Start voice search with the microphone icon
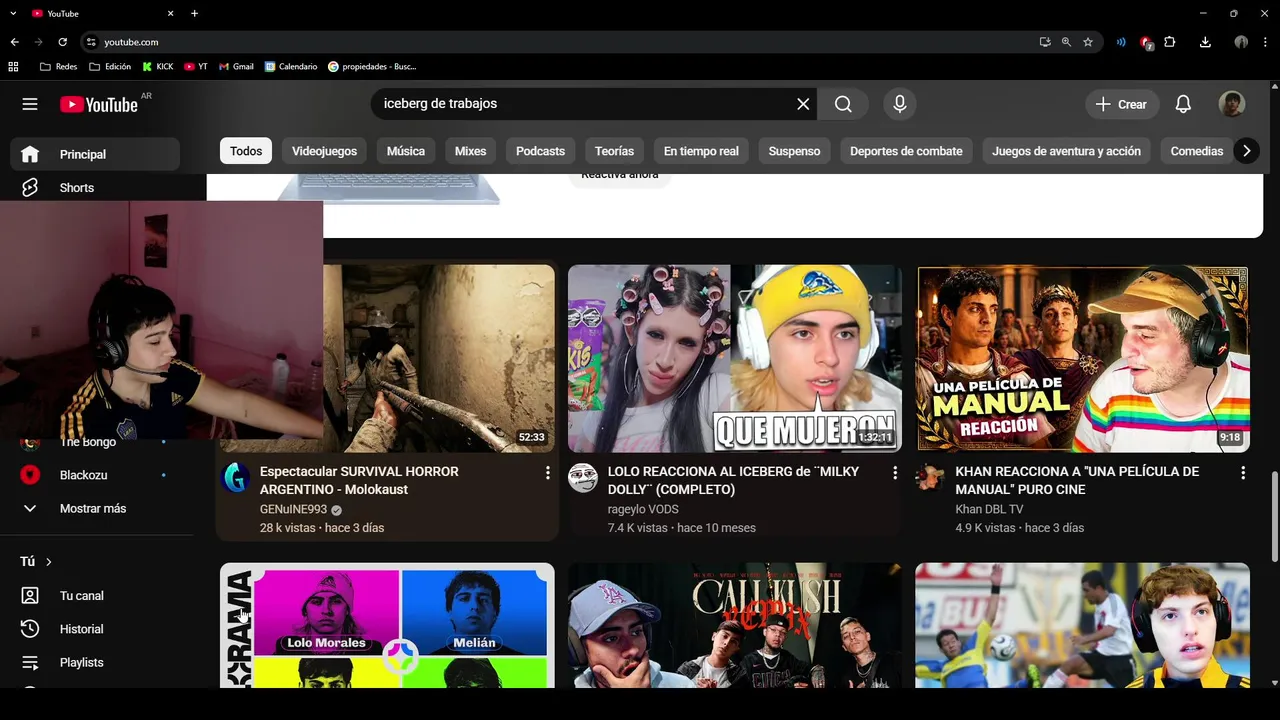The height and width of the screenshot is (720, 1280). 899,104
